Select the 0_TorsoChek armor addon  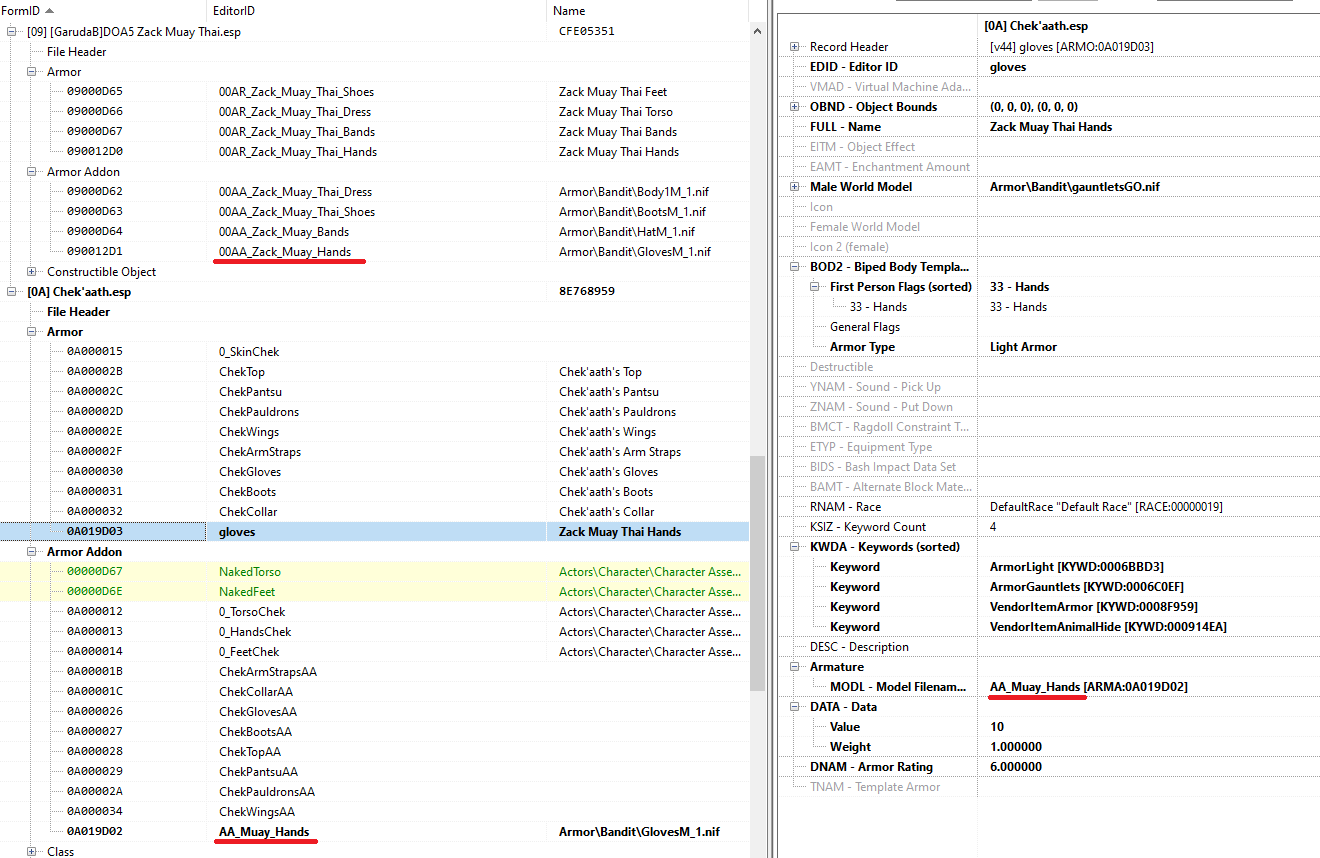[x=374, y=612]
